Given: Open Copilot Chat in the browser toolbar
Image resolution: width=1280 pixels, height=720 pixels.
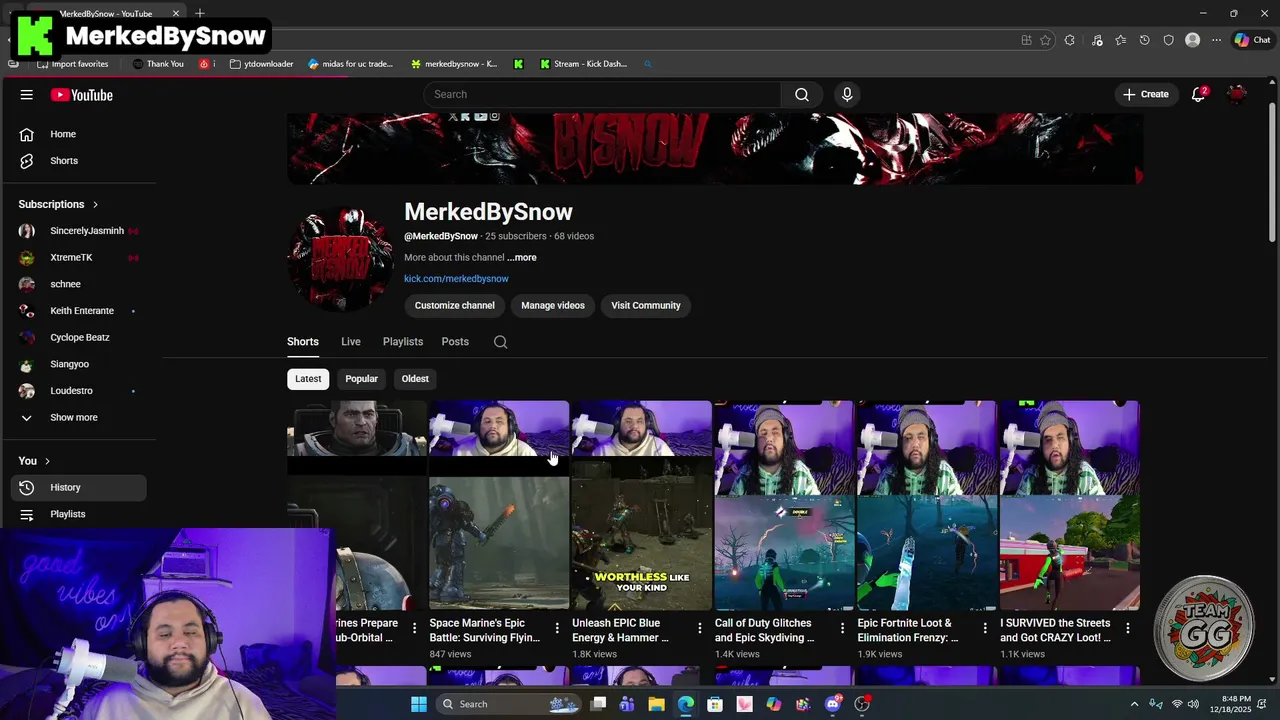Looking at the screenshot, I should point(1252,40).
